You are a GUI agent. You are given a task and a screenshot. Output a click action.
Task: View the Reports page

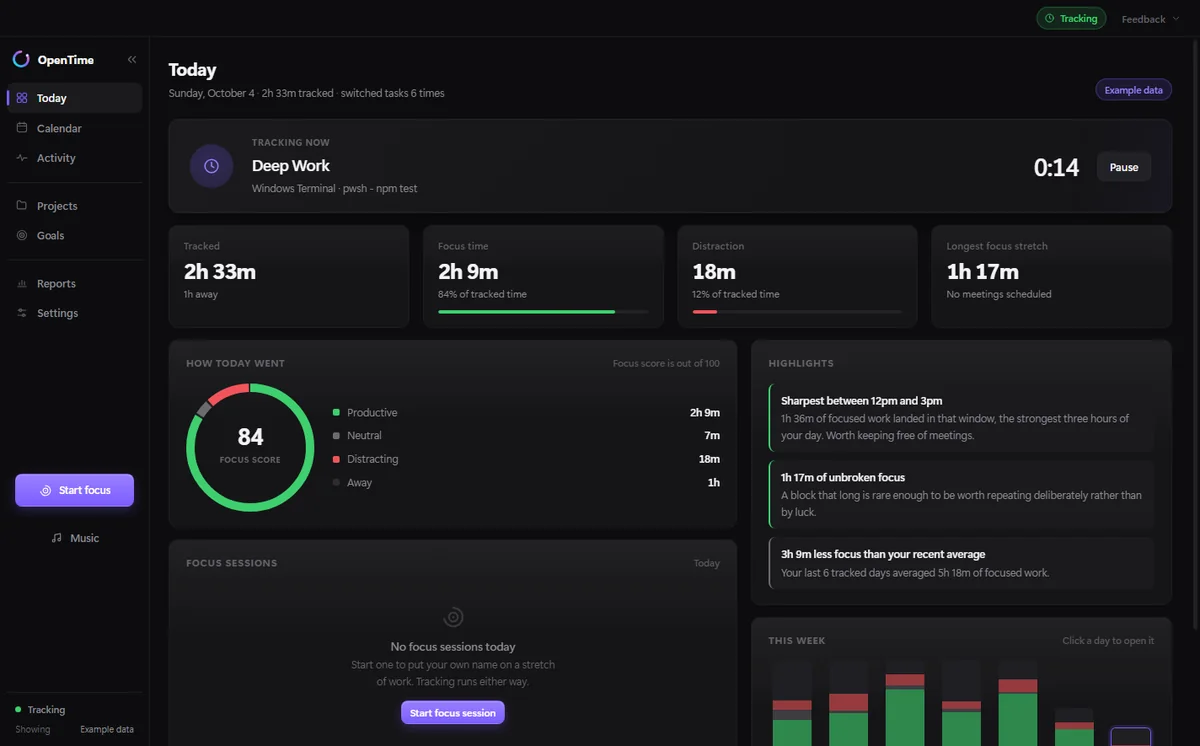coord(75,284)
